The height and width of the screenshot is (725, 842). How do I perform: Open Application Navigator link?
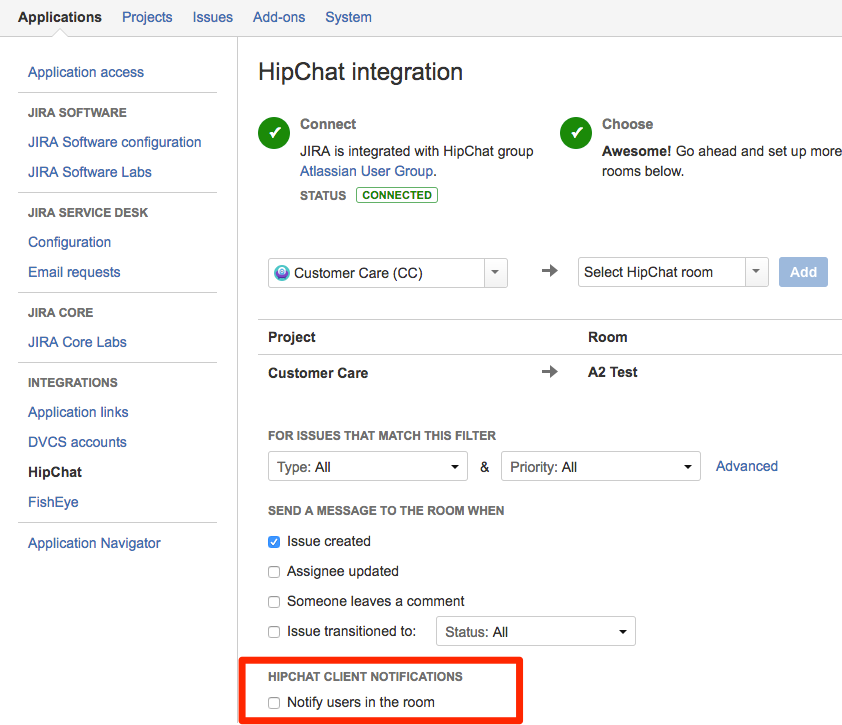pos(94,543)
